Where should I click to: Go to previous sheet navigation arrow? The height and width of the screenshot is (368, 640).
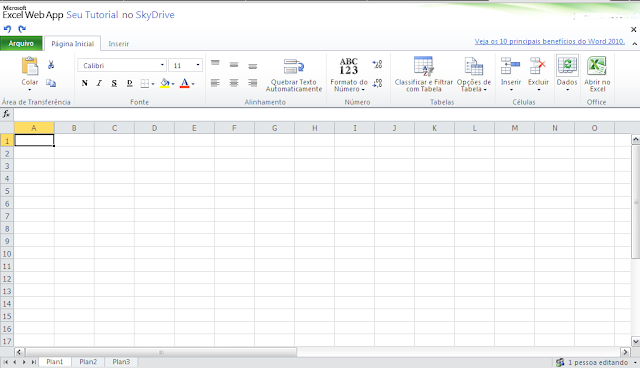point(15,362)
